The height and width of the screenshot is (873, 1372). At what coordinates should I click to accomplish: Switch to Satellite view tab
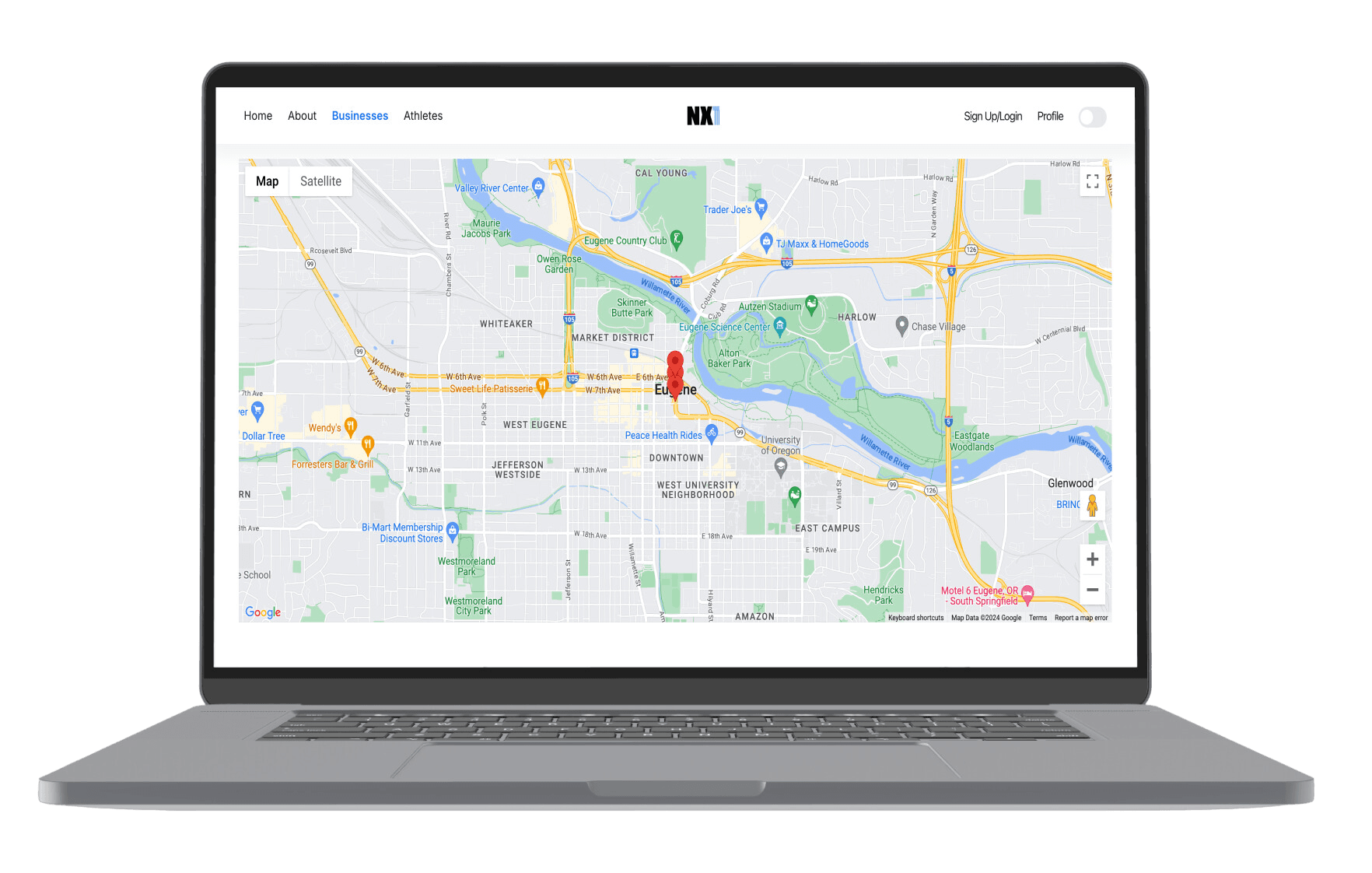click(320, 181)
